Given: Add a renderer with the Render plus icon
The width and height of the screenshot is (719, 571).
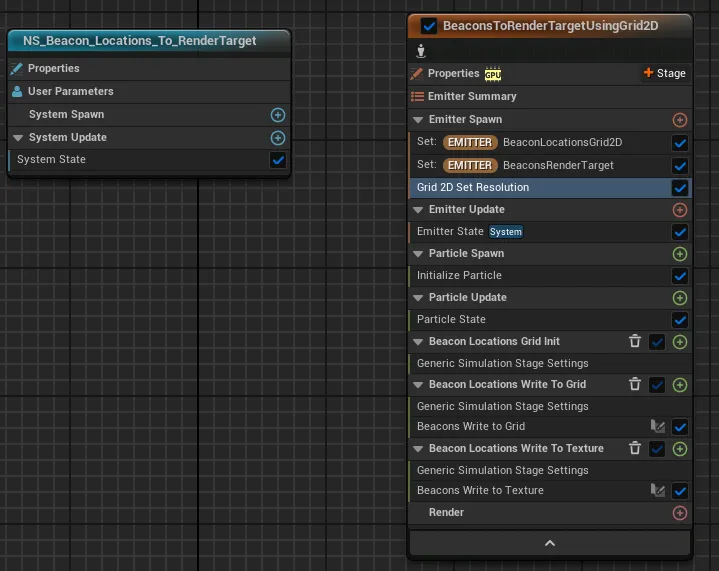Looking at the screenshot, I should pyautogui.click(x=680, y=513).
